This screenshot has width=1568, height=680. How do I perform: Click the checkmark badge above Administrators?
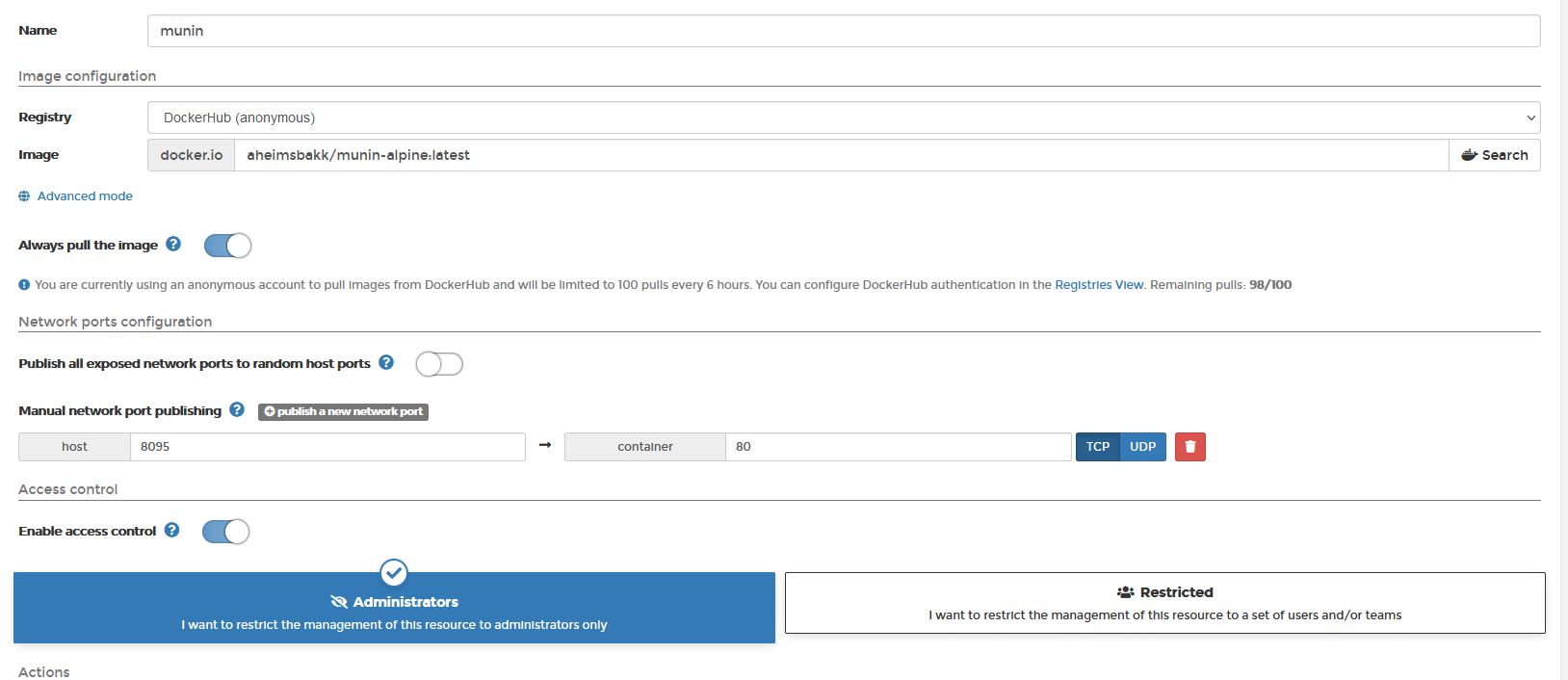click(x=393, y=573)
